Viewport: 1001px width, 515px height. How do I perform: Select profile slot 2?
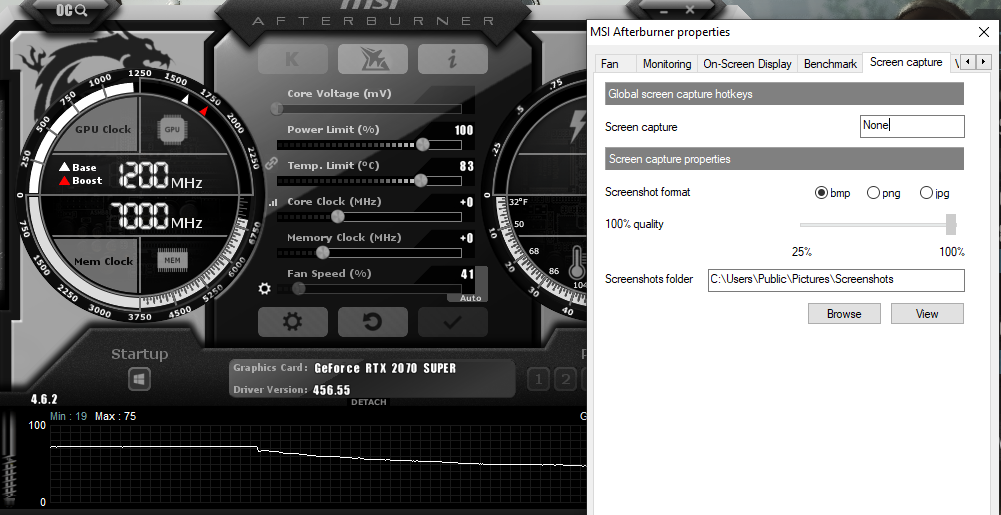[565, 380]
